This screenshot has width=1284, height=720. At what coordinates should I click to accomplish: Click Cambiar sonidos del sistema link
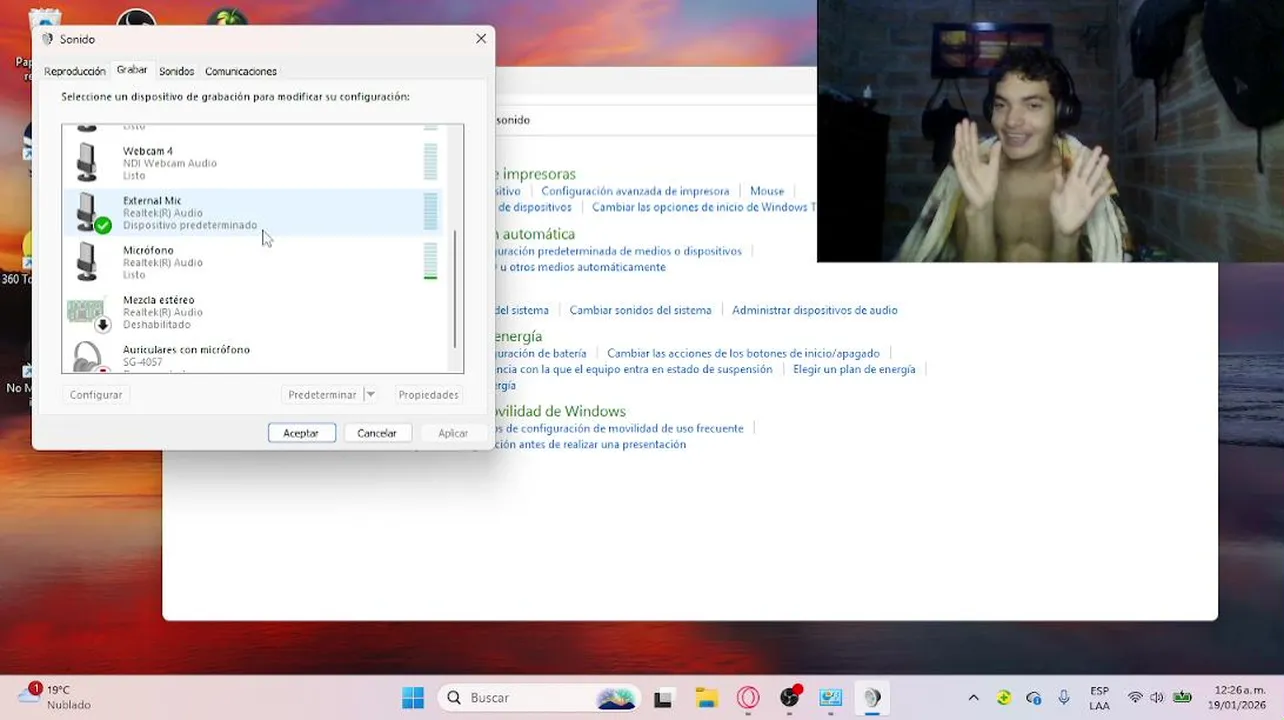click(640, 310)
